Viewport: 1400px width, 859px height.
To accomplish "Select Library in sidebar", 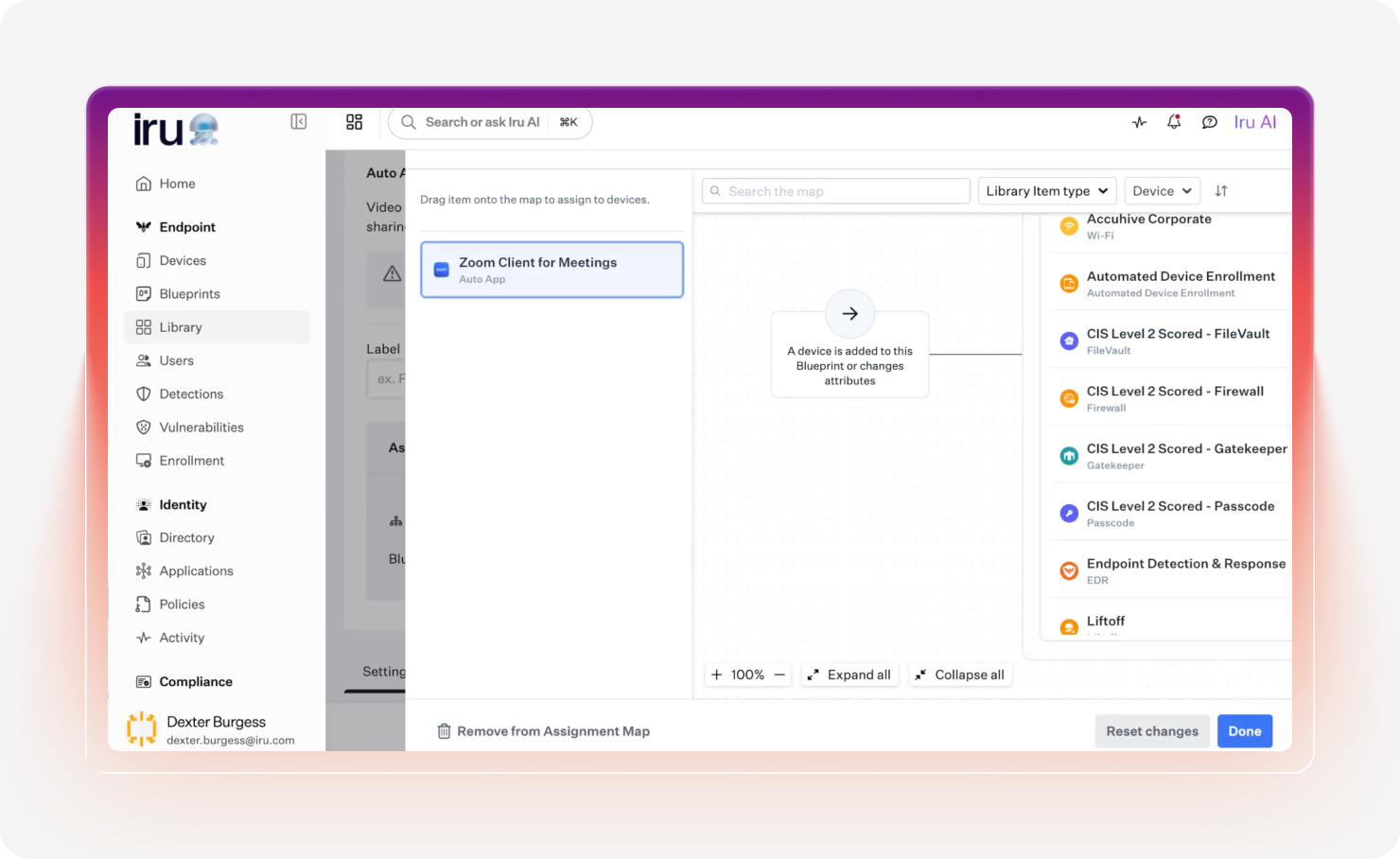I will [x=217, y=327].
